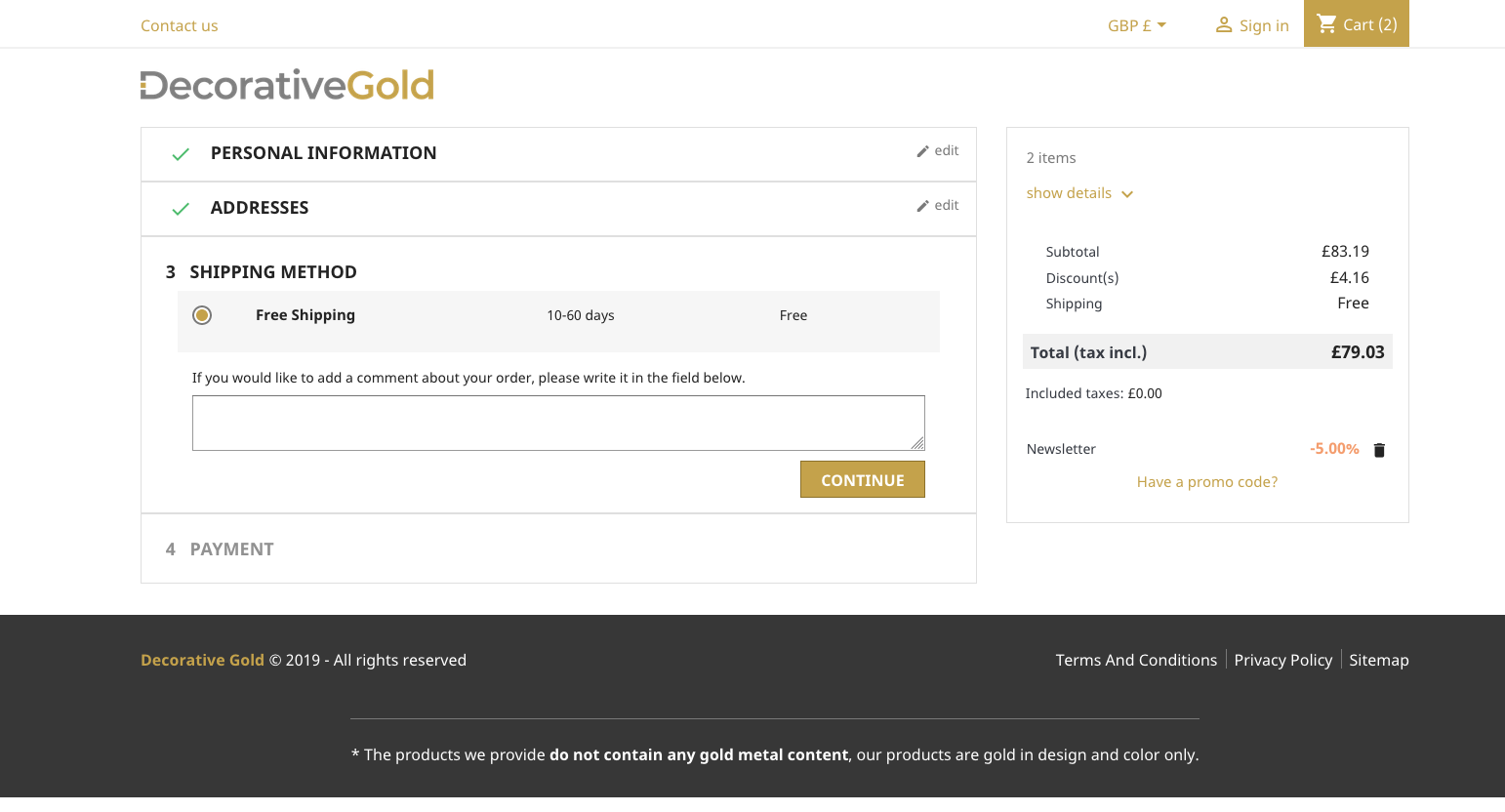This screenshot has width=1505, height=812.
Task: Click the user account icon
Action: (1223, 25)
